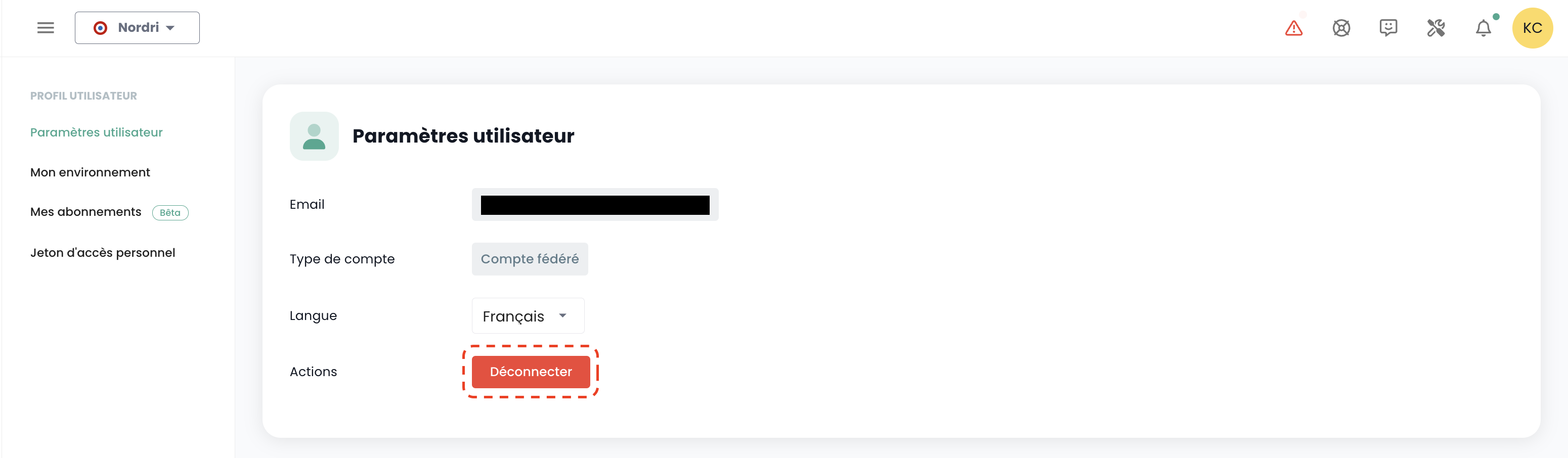Open the notifications bell
The height and width of the screenshot is (458, 1568).
(x=1484, y=28)
